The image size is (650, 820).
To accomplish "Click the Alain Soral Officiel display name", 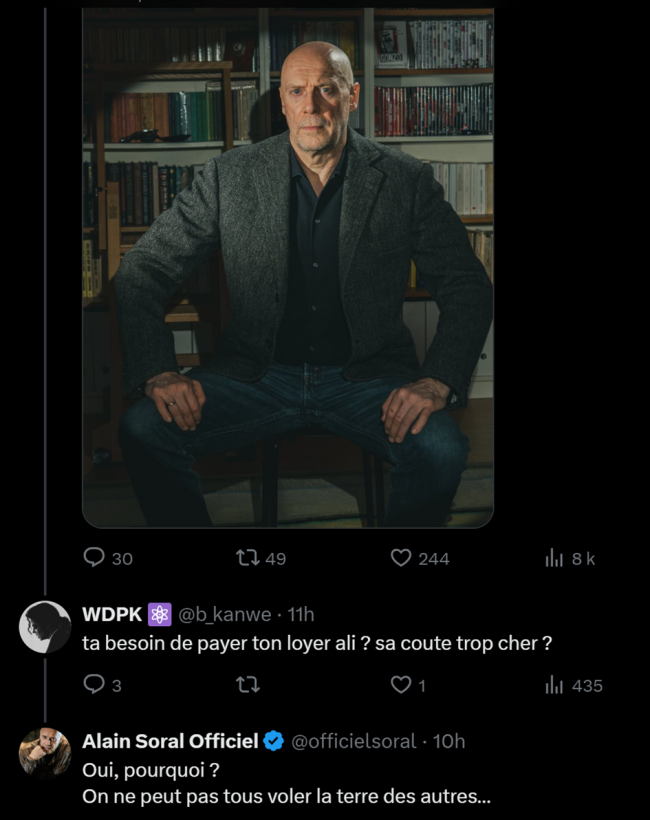I will click(x=170, y=741).
